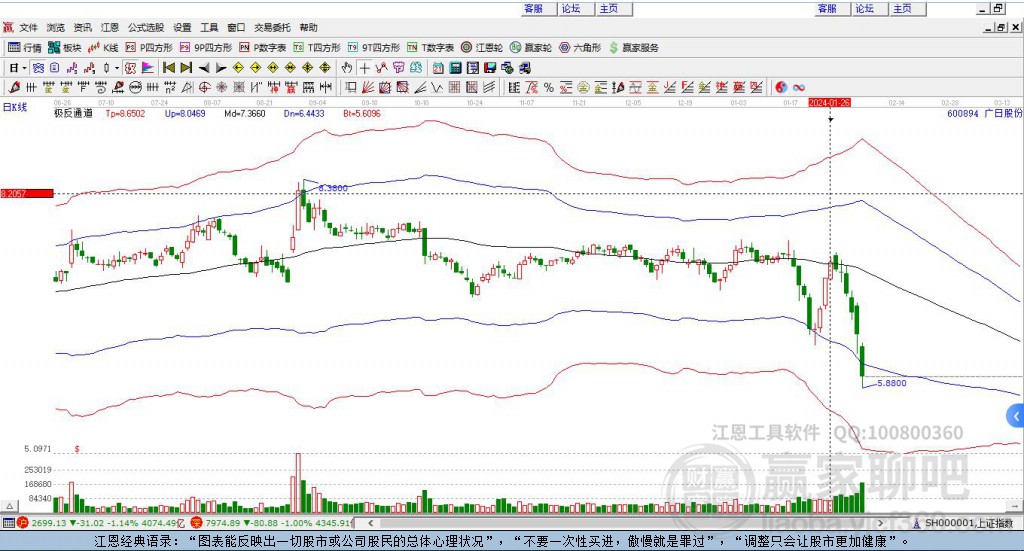Screen dimensions: 1024x551
Task: Open the calculator icon
Action: 455,68
